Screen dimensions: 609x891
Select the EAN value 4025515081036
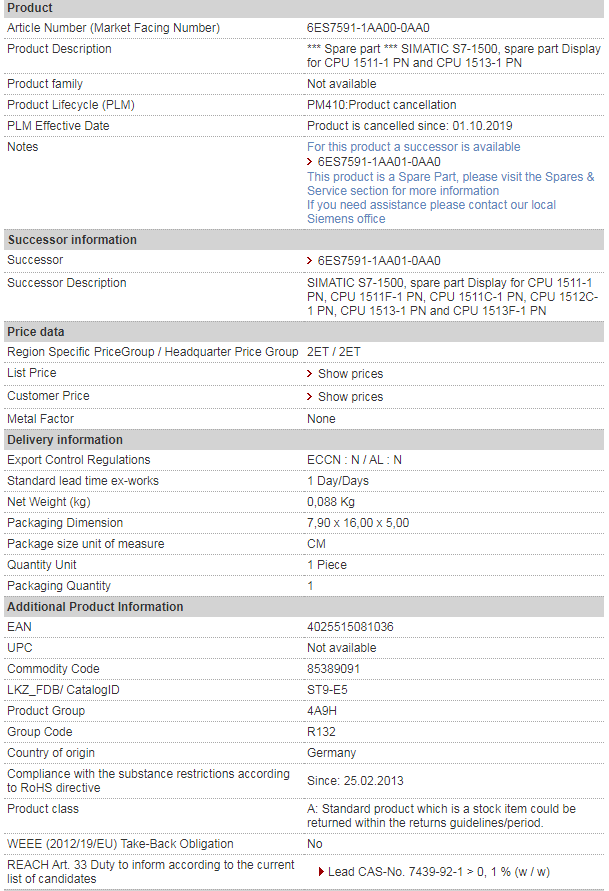pyautogui.click(x=350, y=627)
